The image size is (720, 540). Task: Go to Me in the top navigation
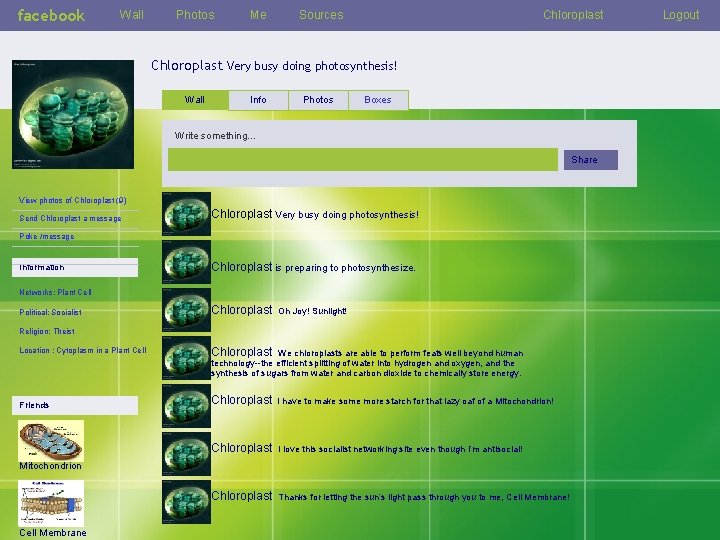(258, 15)
